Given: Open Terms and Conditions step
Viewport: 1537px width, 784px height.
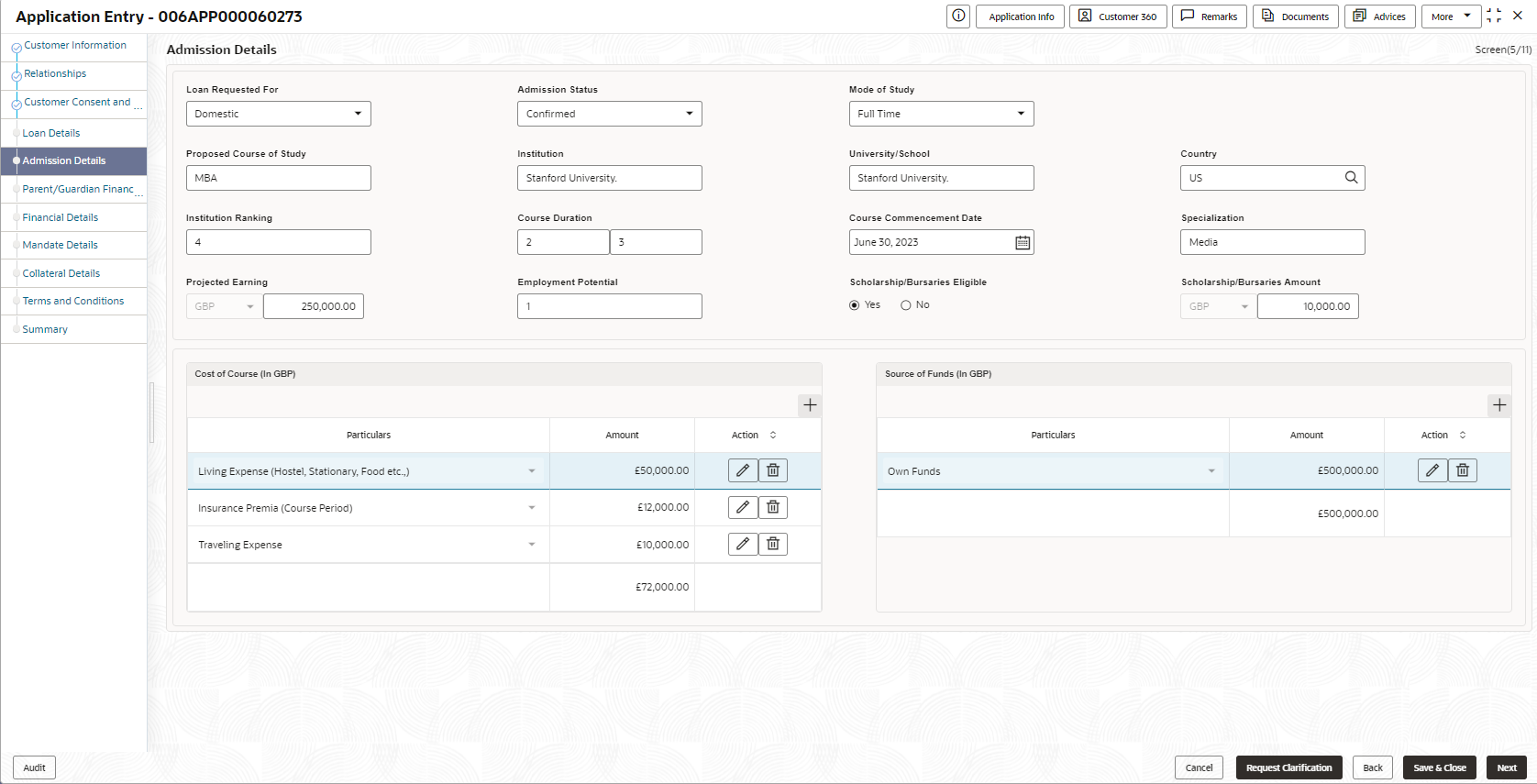Looking at the screenshot, I should click(73, 301).
